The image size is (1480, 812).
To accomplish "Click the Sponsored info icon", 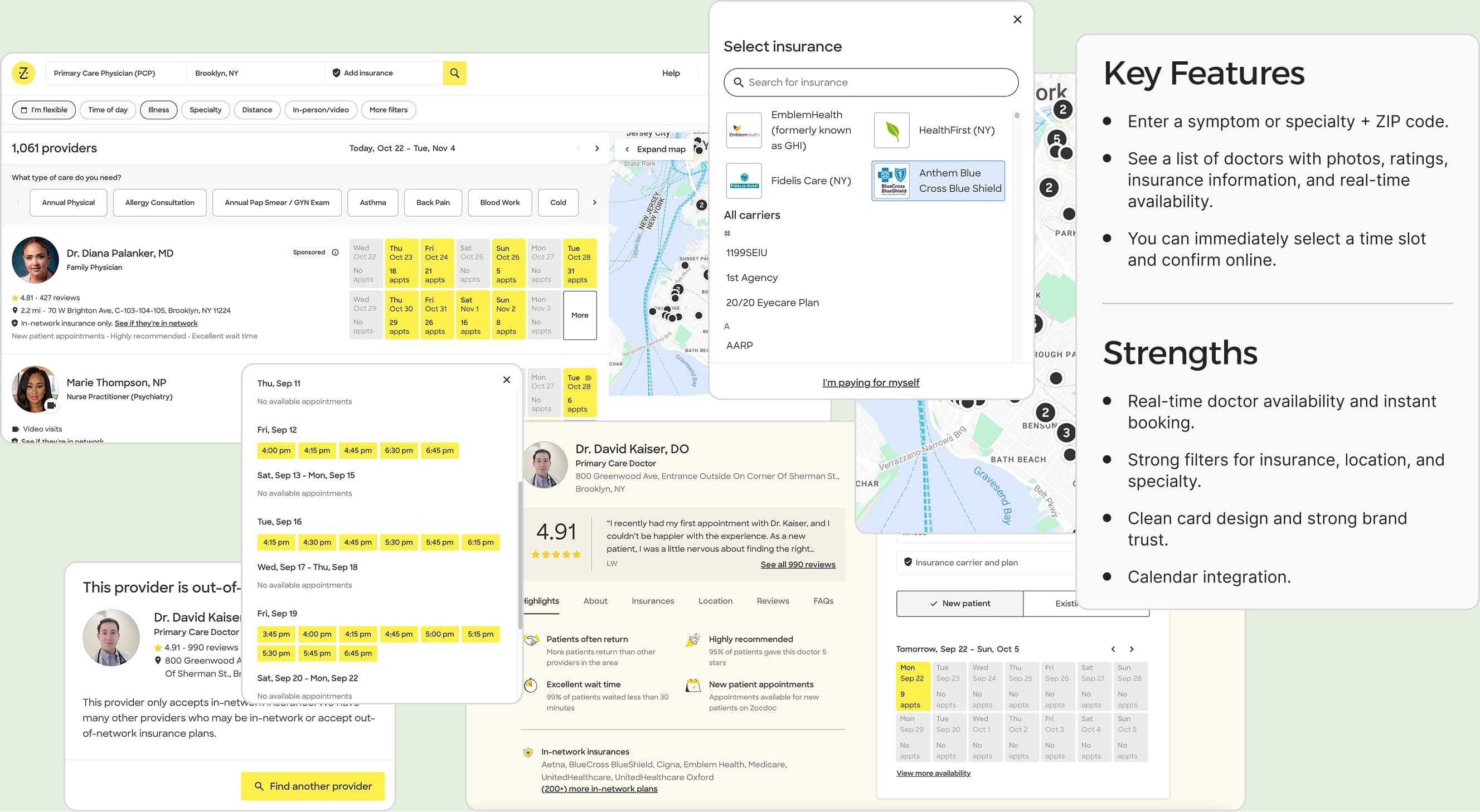I will (336, 252).
